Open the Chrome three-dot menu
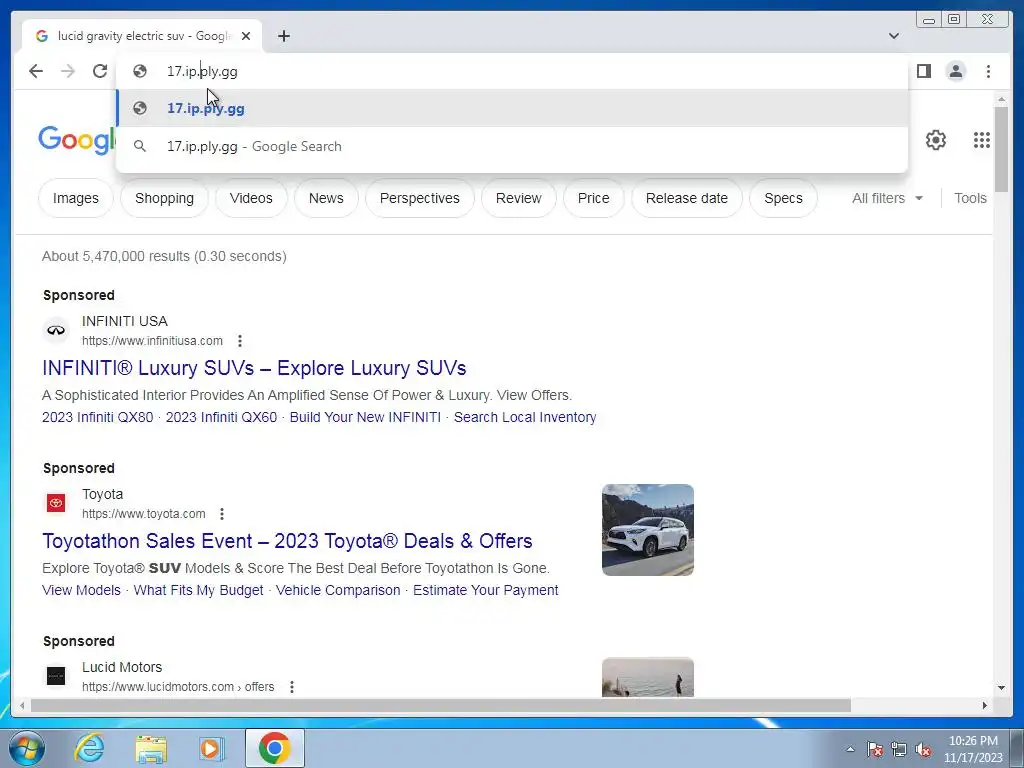Screen dimensions: 1024x768 [x=988, y=71]
